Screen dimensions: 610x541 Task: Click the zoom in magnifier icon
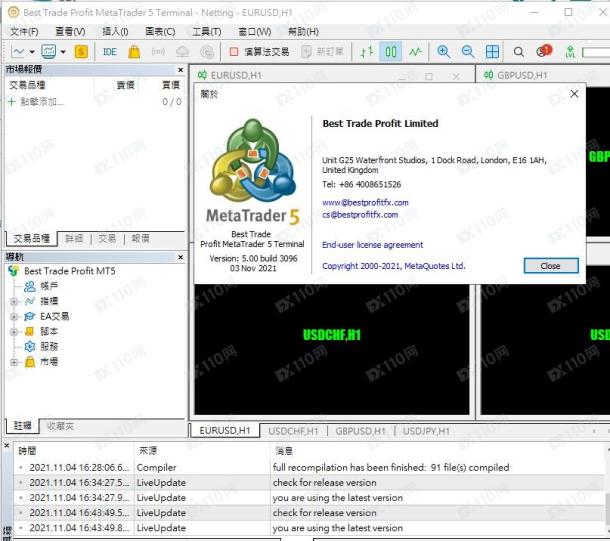coord(443,52)
